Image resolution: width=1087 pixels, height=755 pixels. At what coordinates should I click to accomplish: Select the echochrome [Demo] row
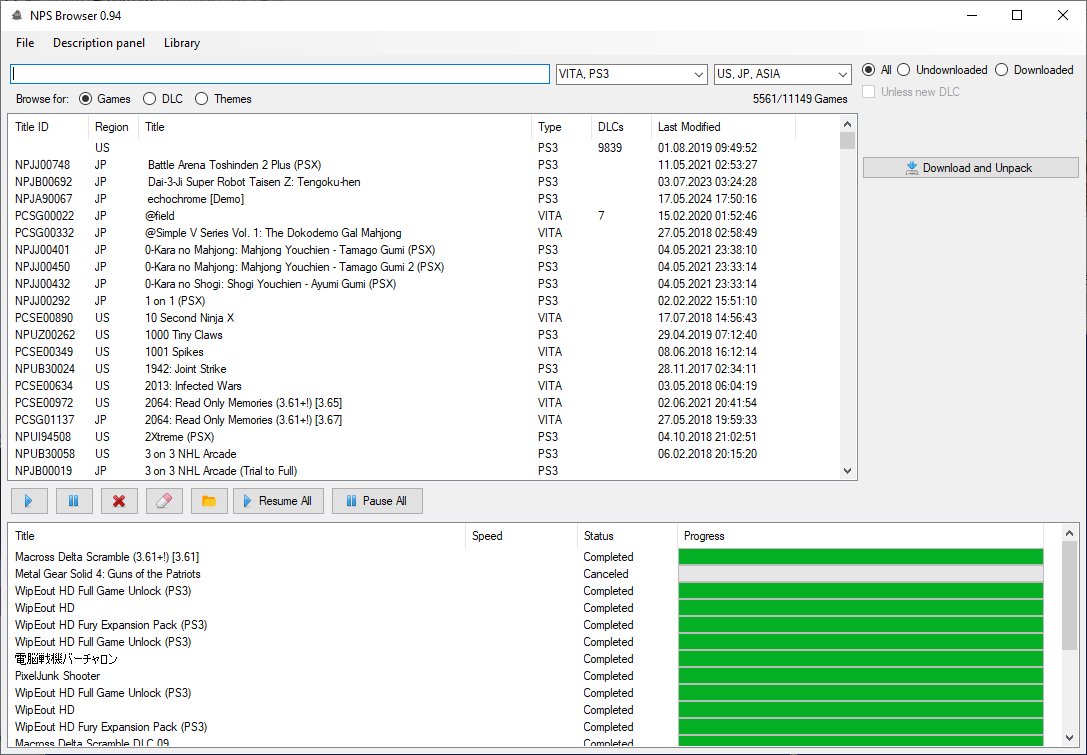coord(426,199)
